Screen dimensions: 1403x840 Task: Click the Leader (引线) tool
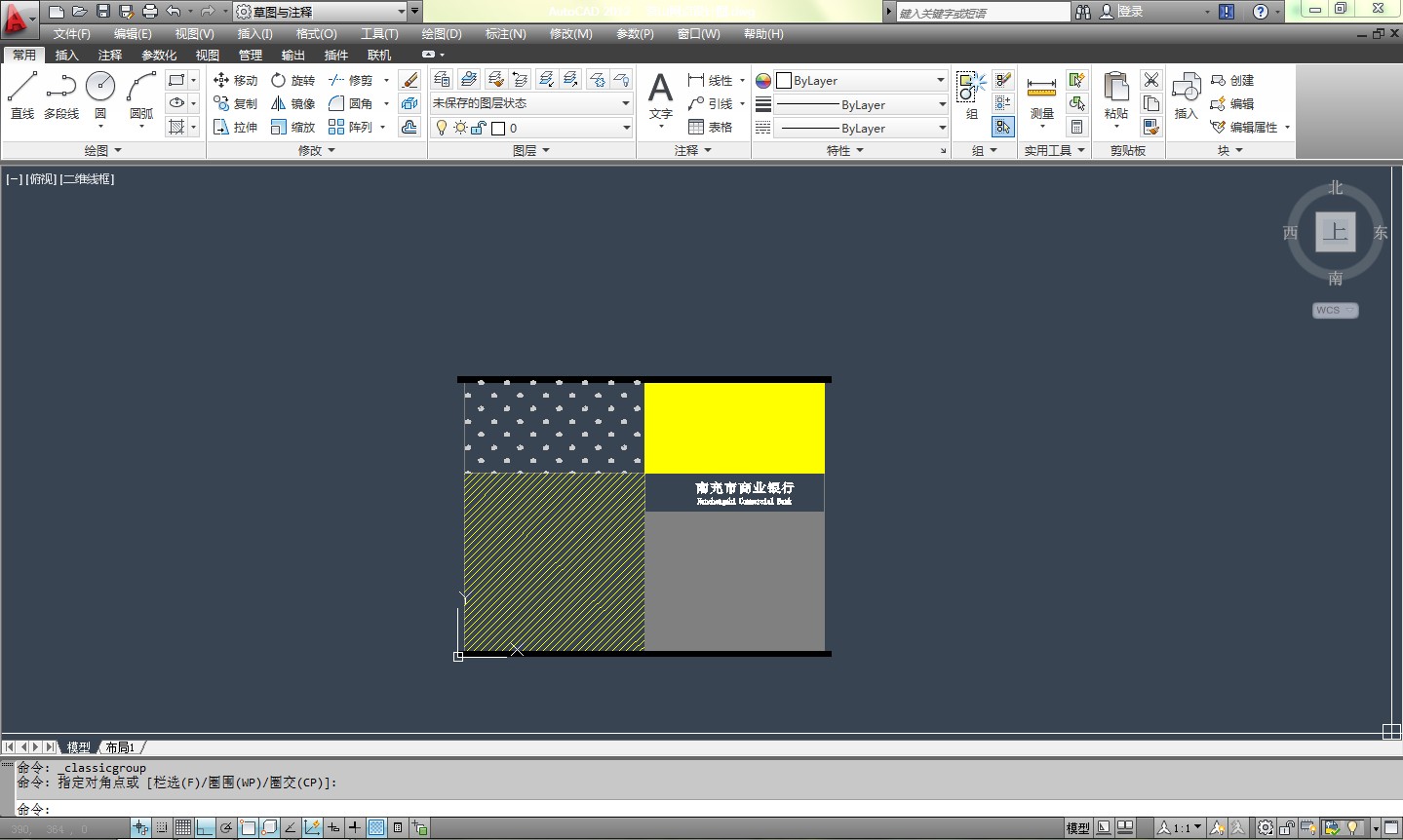click(x=710, y=103)
